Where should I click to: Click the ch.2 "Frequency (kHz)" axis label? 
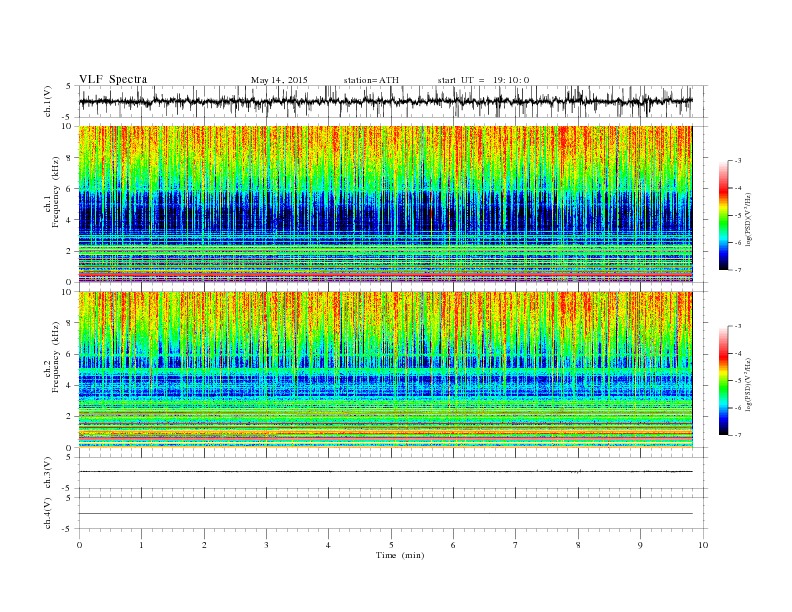pos(56,357)
